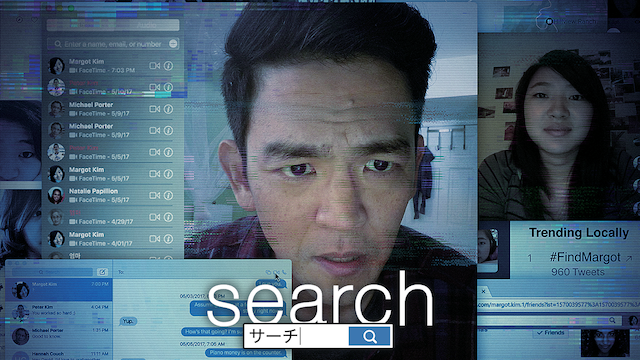This screenshot has height=360, width=640.
Task: Open Margot Kim conversation in Messages
Action: [x=59, y=290]
